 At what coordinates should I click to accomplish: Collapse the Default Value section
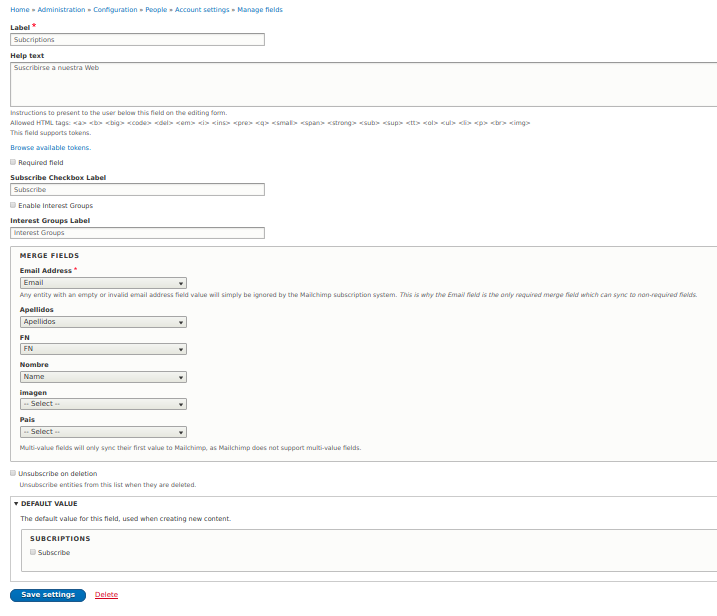[48, 504]
